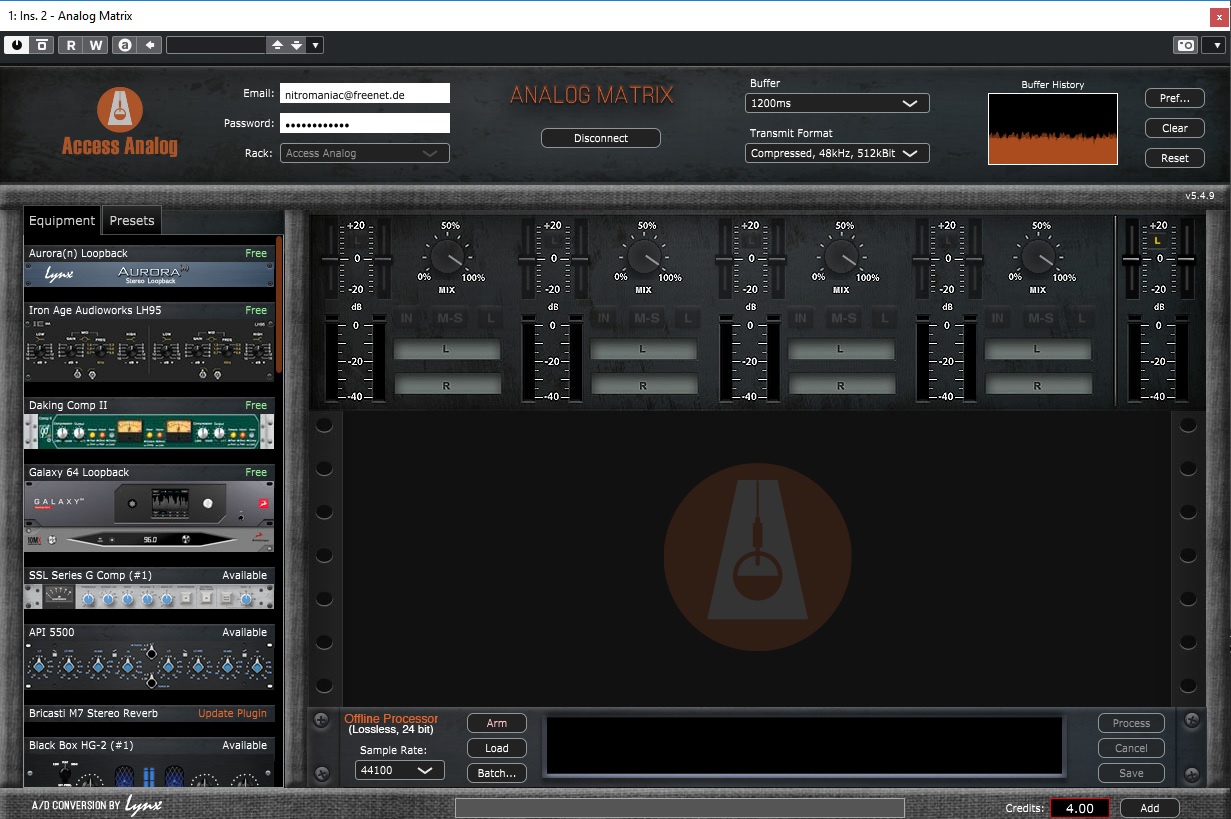The image size is (1231, 819).
Task: Toggle the L link button on first slot
Action: [x=490, y=318]
